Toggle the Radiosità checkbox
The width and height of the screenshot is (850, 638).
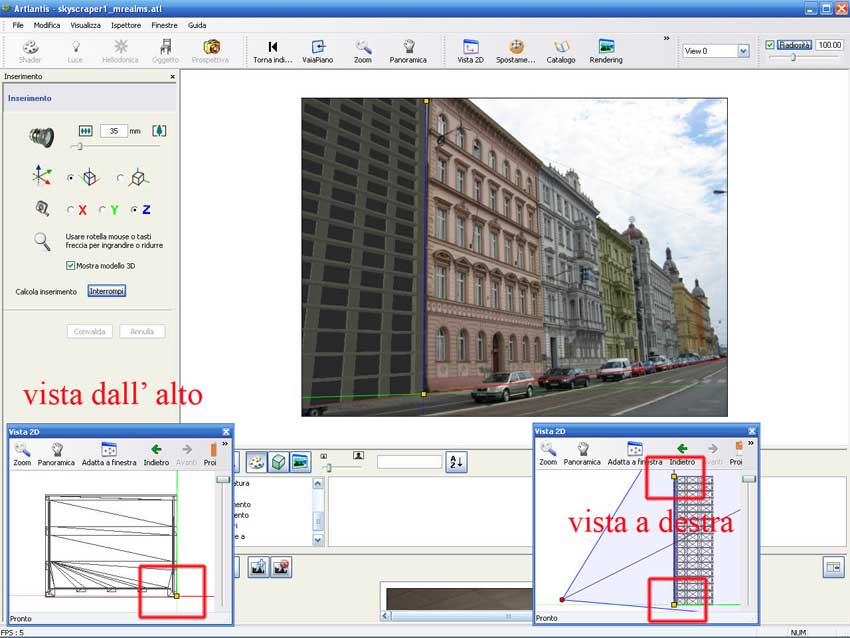(769, 45)
